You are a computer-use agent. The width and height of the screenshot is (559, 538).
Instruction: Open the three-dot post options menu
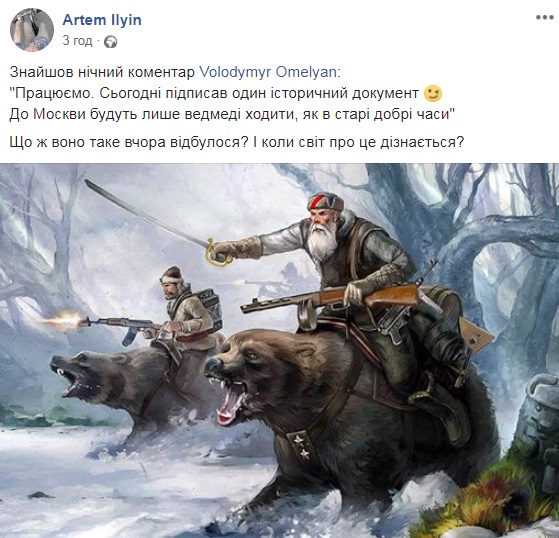(544, 17)
